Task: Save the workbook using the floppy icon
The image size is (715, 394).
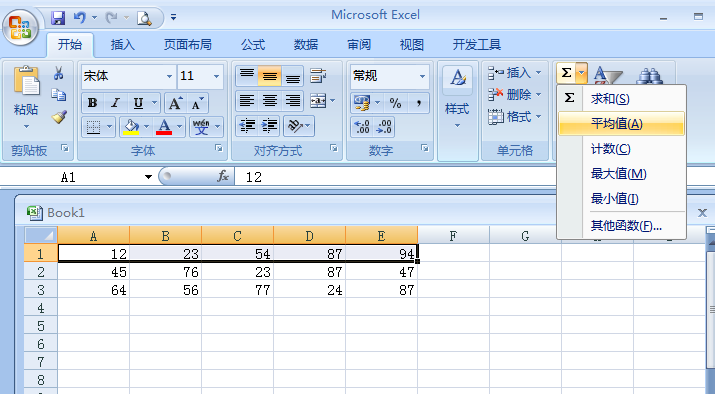Action: (x=58, y=18)
